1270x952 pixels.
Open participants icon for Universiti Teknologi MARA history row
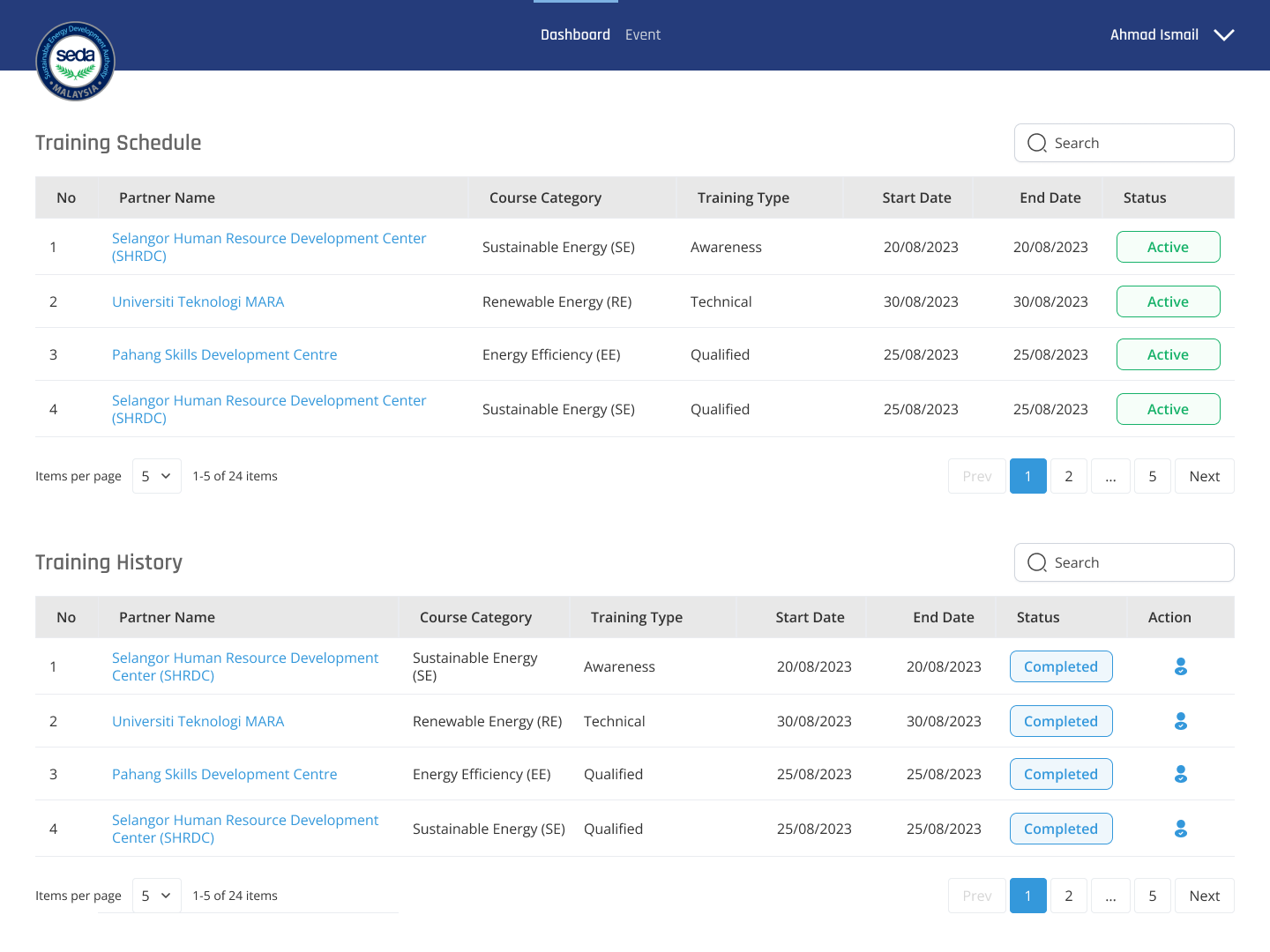point(1181,721)
